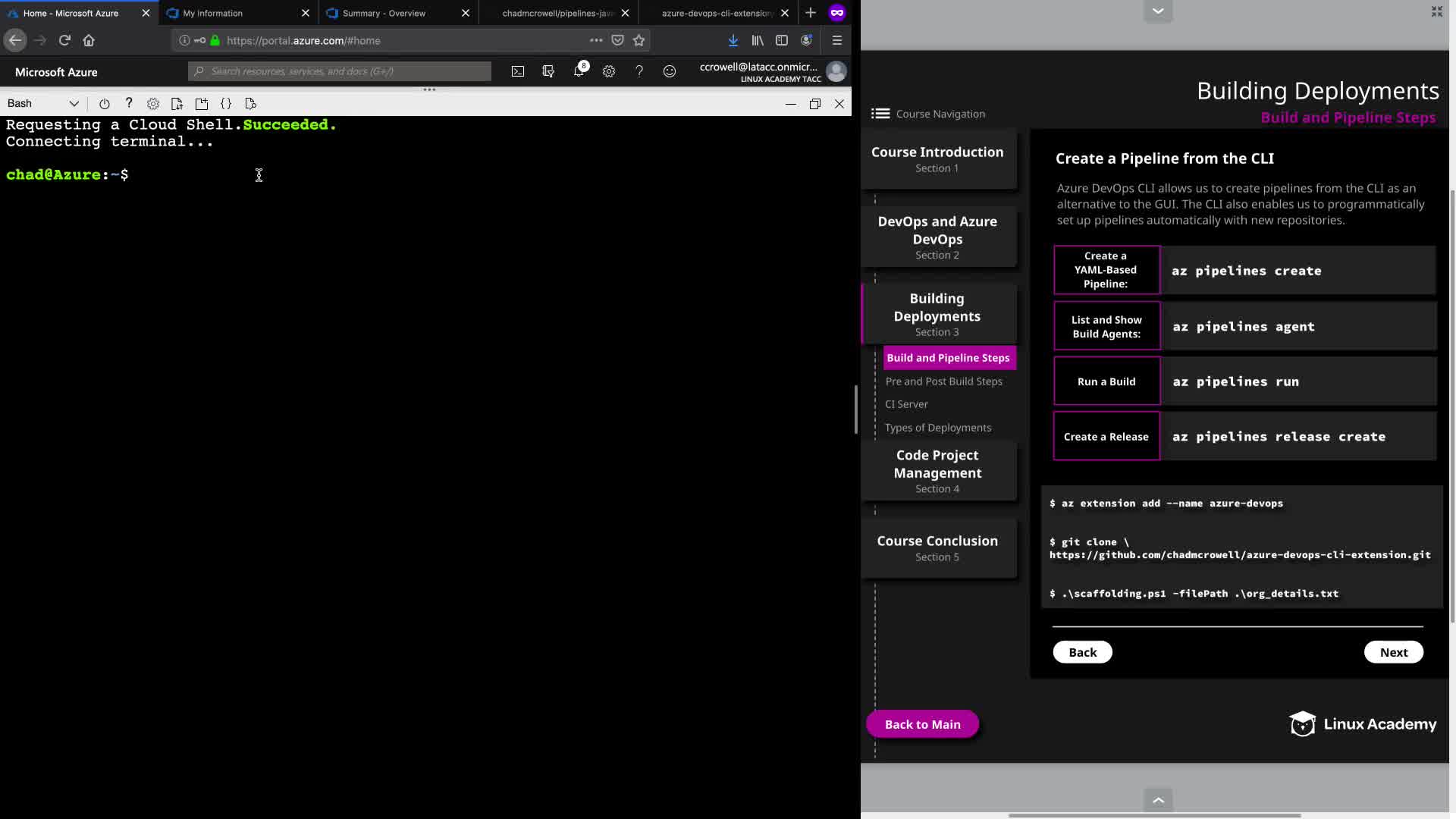Open Cloud Shell settings gear
Screen dimensions: 1456x819
[153, 104]
